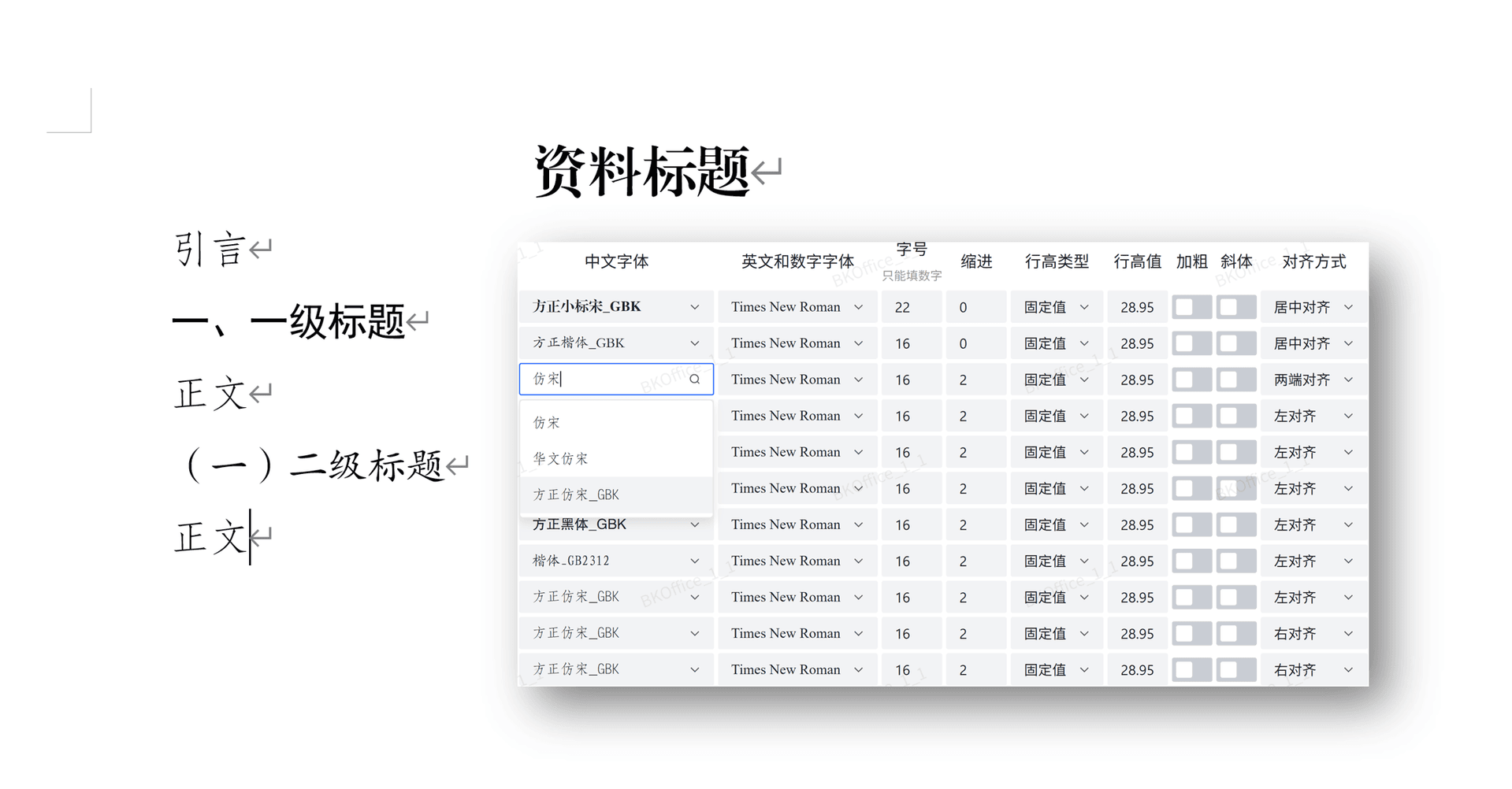
Task: Select 方正仿宋_GBK from the font suggestion list
Action: pyautogui.click(x=576, y=495)
